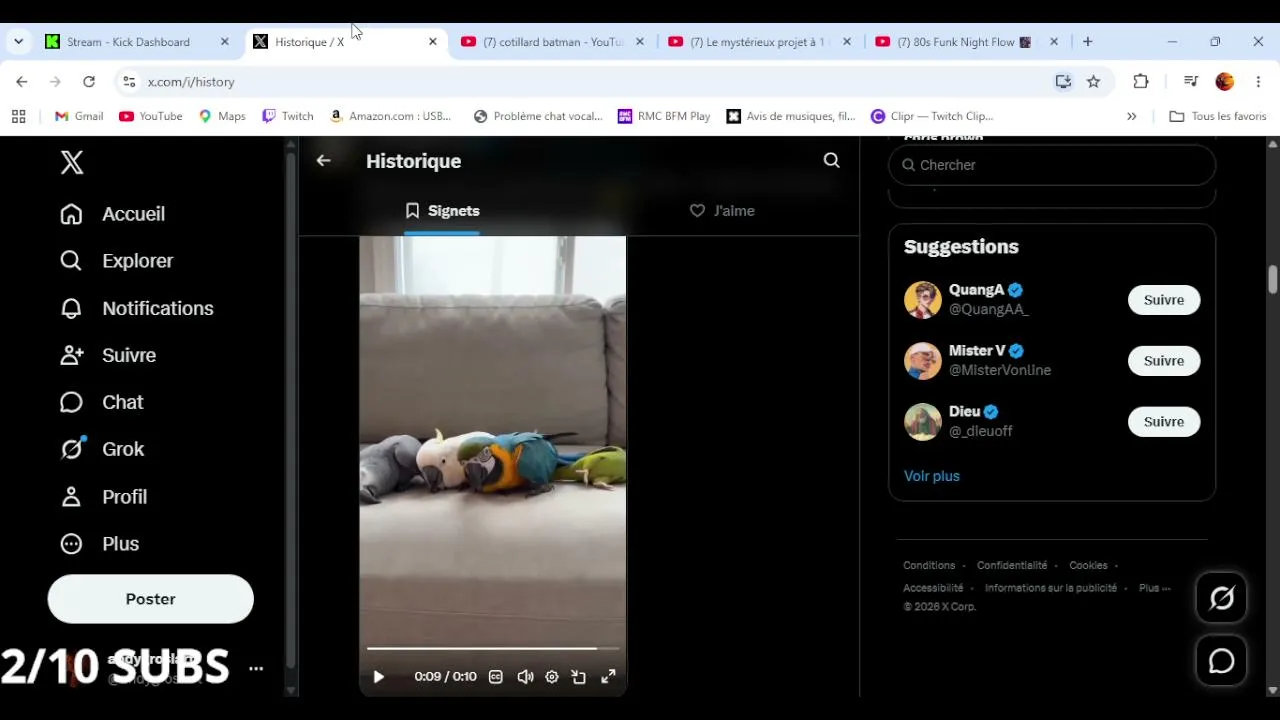Screen dimensions: 1280x720
Task: Expand the footer Plus menu
Action: click(1154, 588)
